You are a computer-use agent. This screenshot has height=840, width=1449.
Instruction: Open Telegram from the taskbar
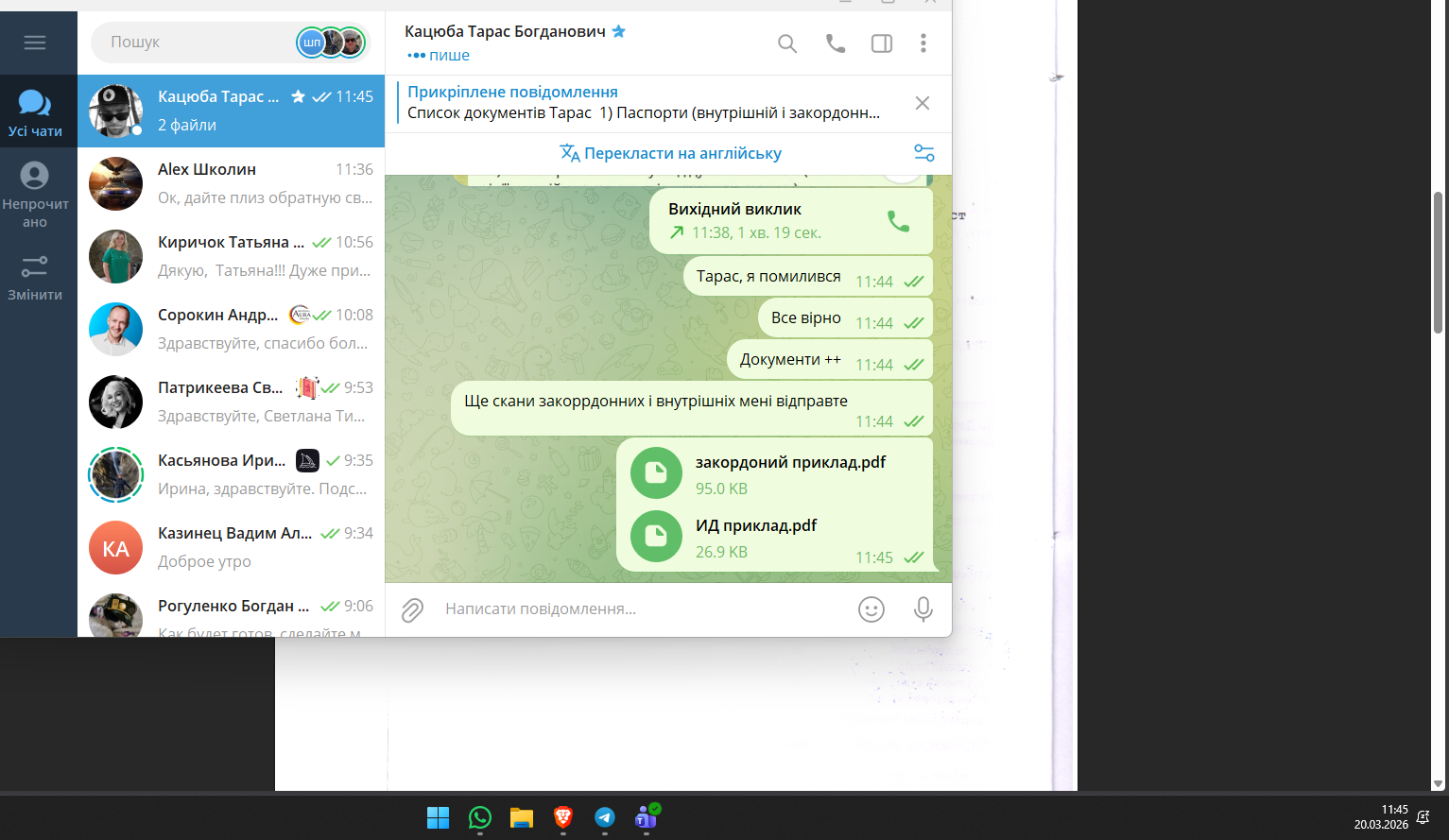pos(605,817)
